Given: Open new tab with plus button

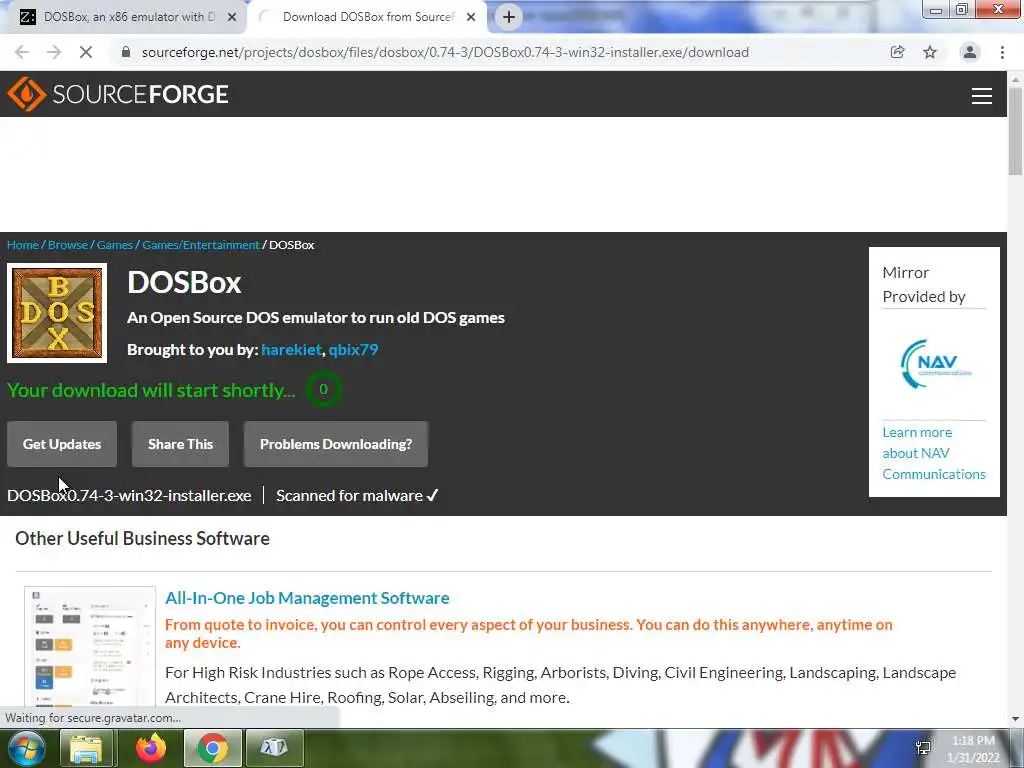Looking at the screenshot, I should point(509,17).
